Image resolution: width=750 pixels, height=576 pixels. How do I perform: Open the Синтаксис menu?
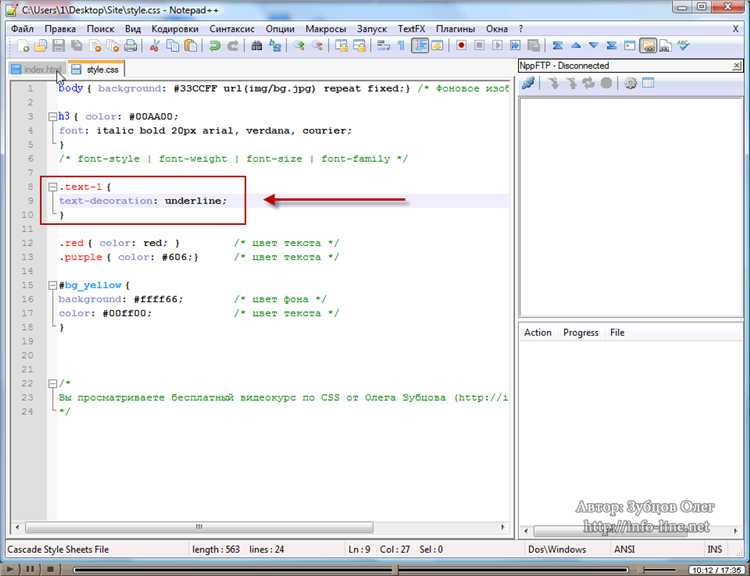(x=232, y=29)
